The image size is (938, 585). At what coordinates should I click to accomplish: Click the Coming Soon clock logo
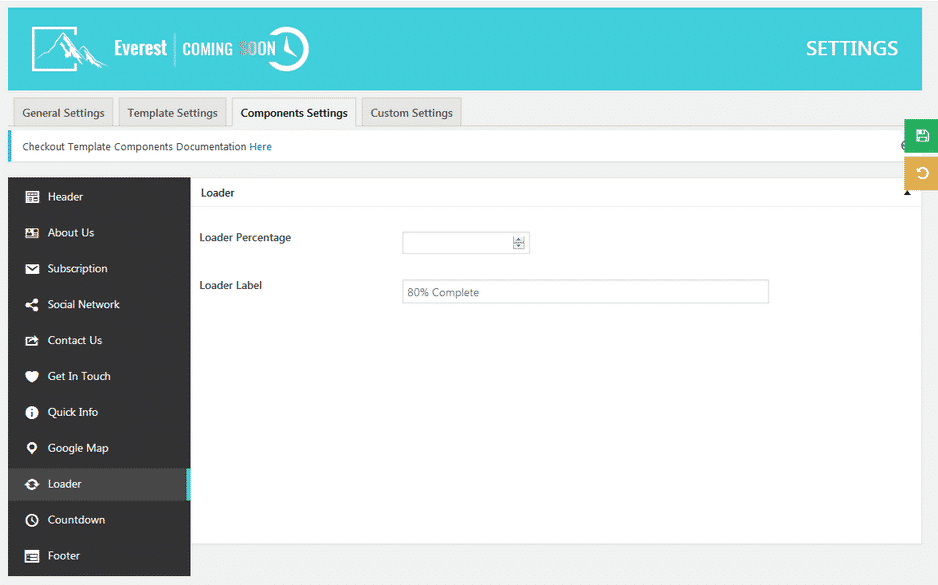289,48
